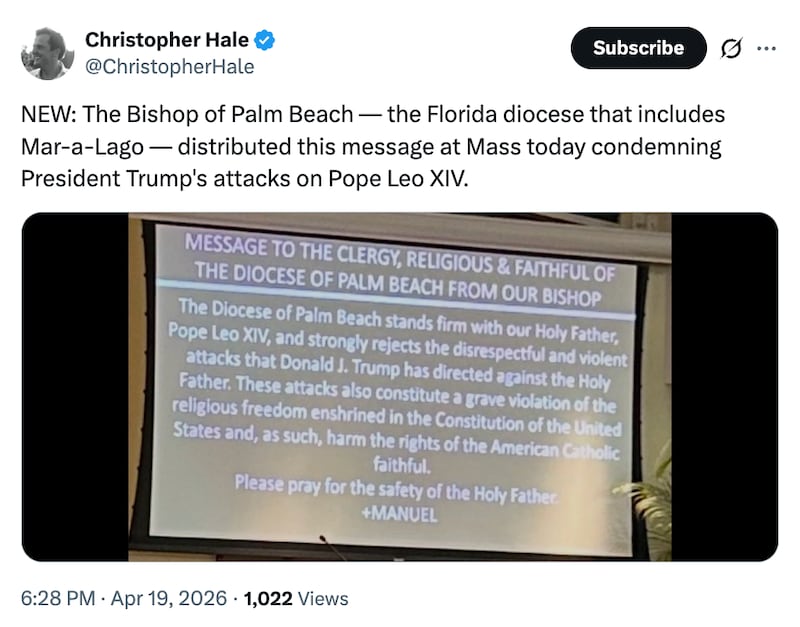The width and height of the screenshot is (800, 627).
Task: Click the Subscribe button
Action: (x=637, y=46)
